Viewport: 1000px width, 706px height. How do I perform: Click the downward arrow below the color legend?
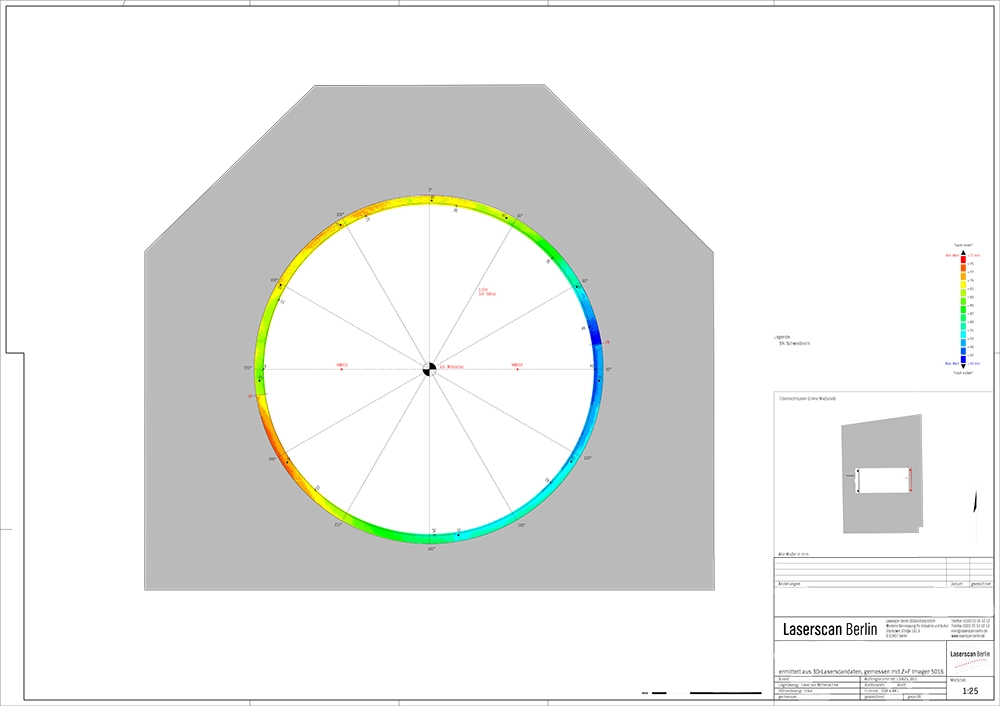pyautogui.click(x=962, y=364)
